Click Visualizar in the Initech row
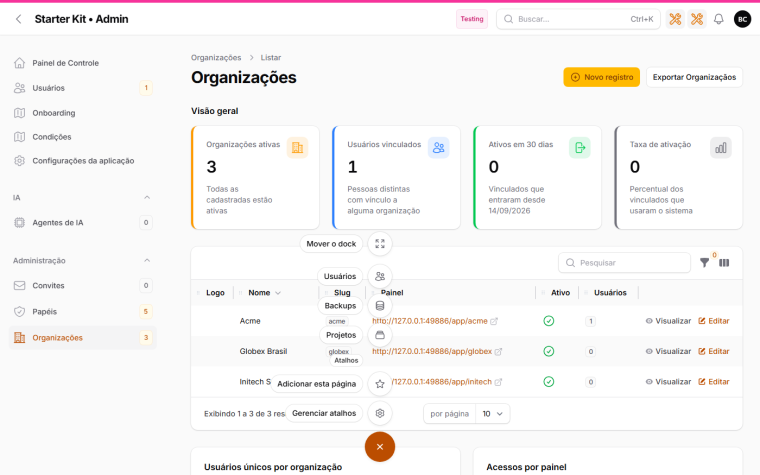 668,382
